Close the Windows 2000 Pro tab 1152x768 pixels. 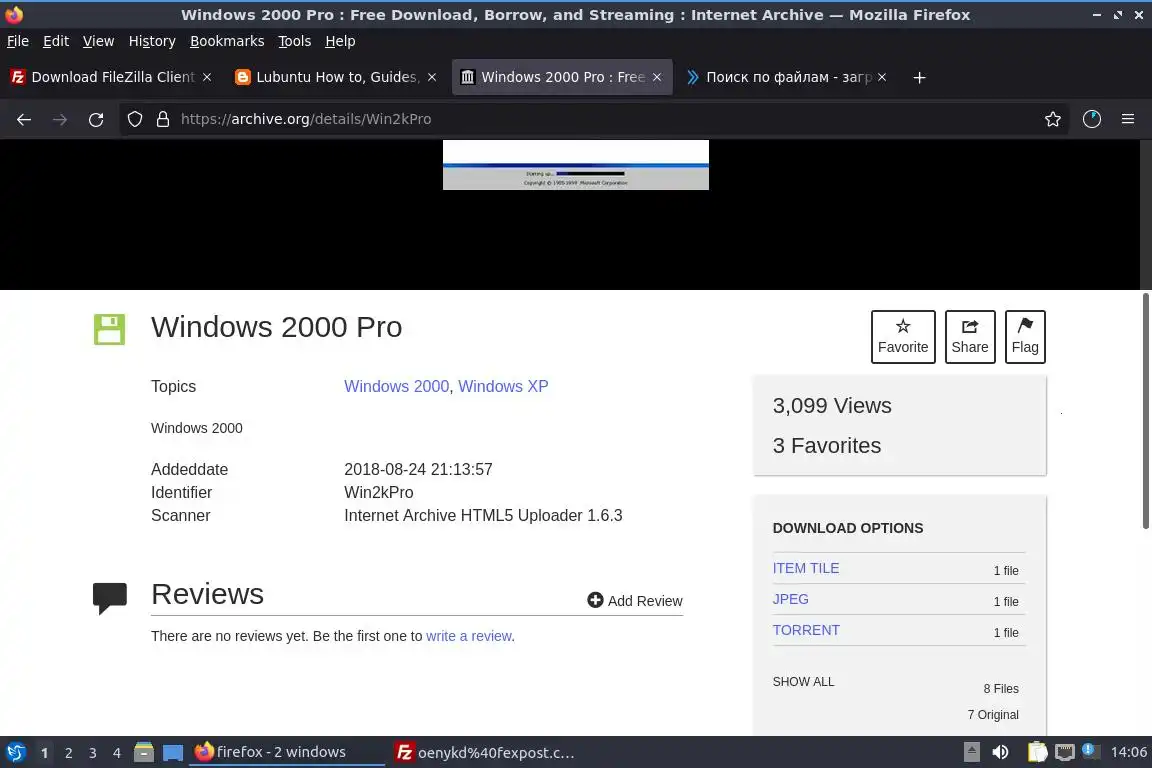(657, 77)
